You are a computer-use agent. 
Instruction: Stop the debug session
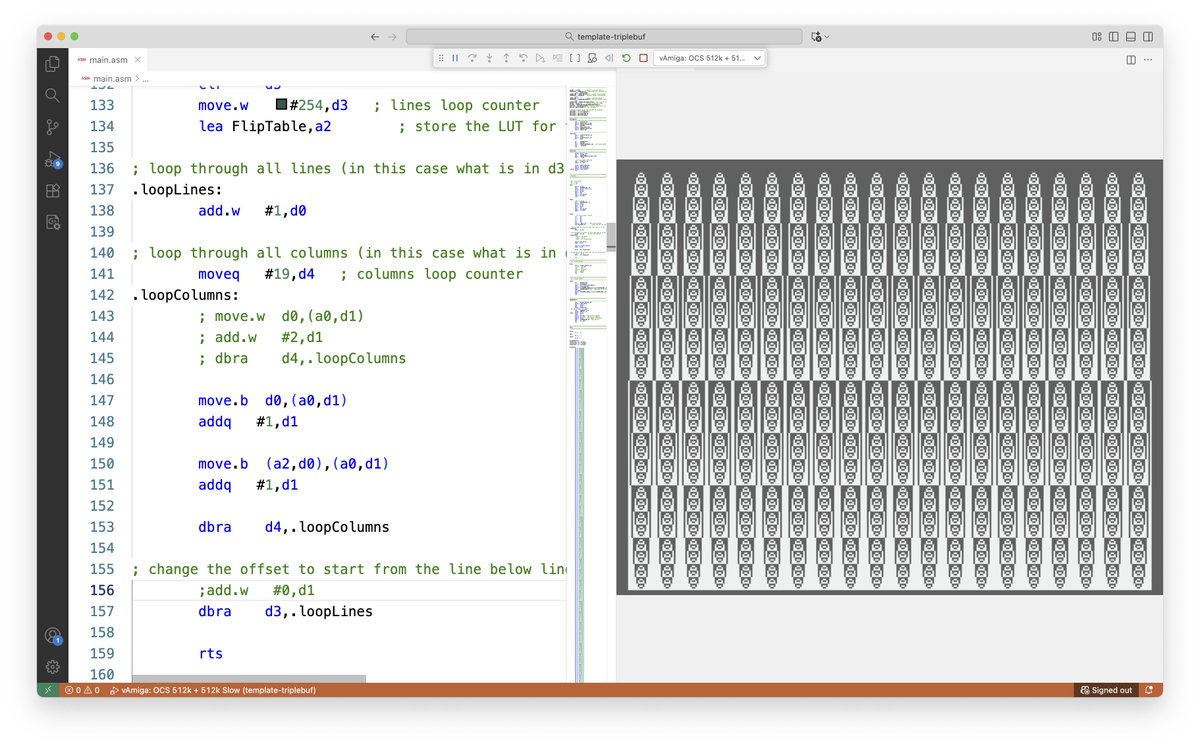643,59
